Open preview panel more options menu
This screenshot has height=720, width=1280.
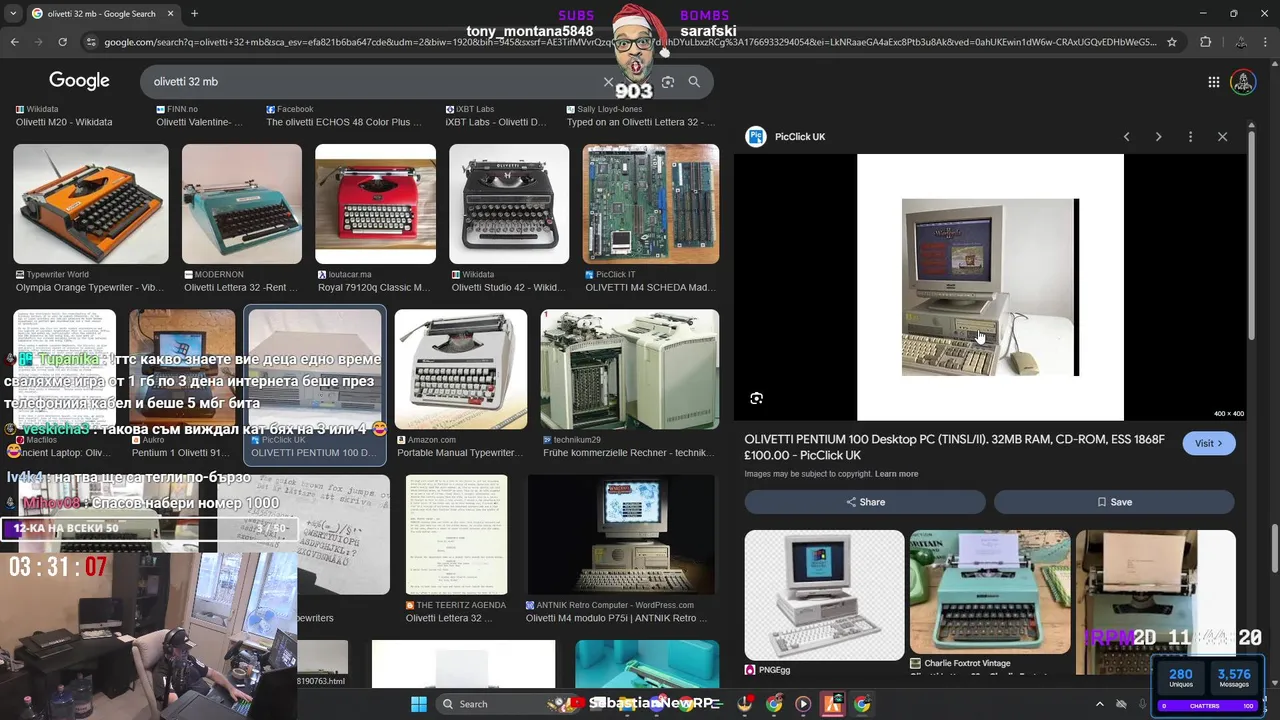click(1190, 137)
